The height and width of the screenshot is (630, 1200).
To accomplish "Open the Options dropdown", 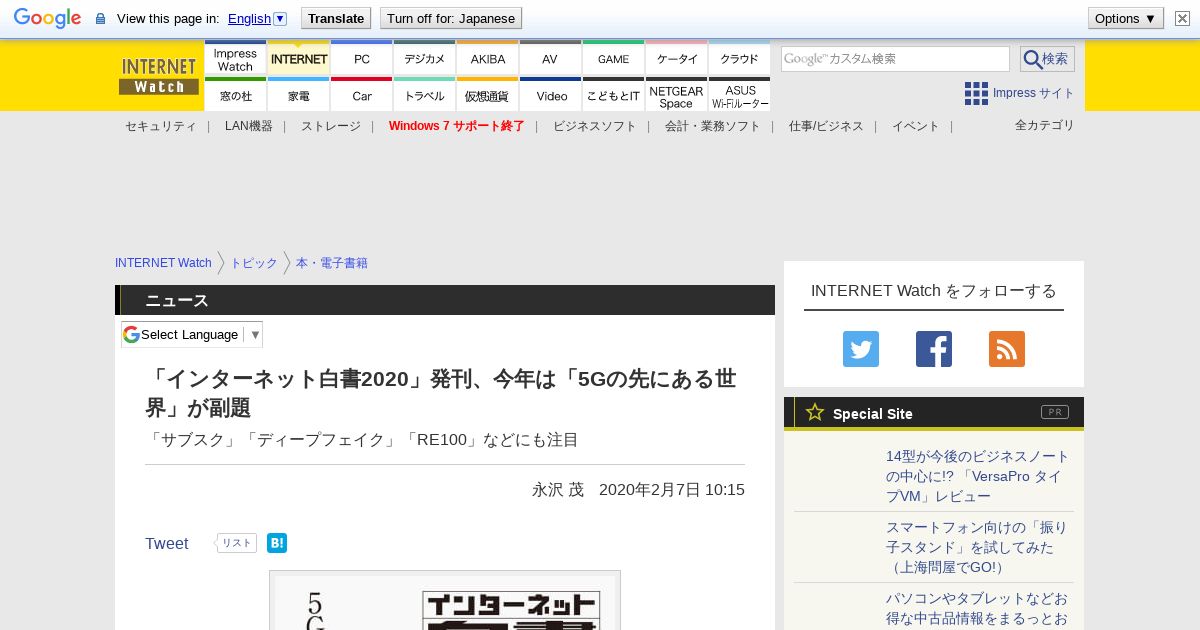I will point(1126,18).
